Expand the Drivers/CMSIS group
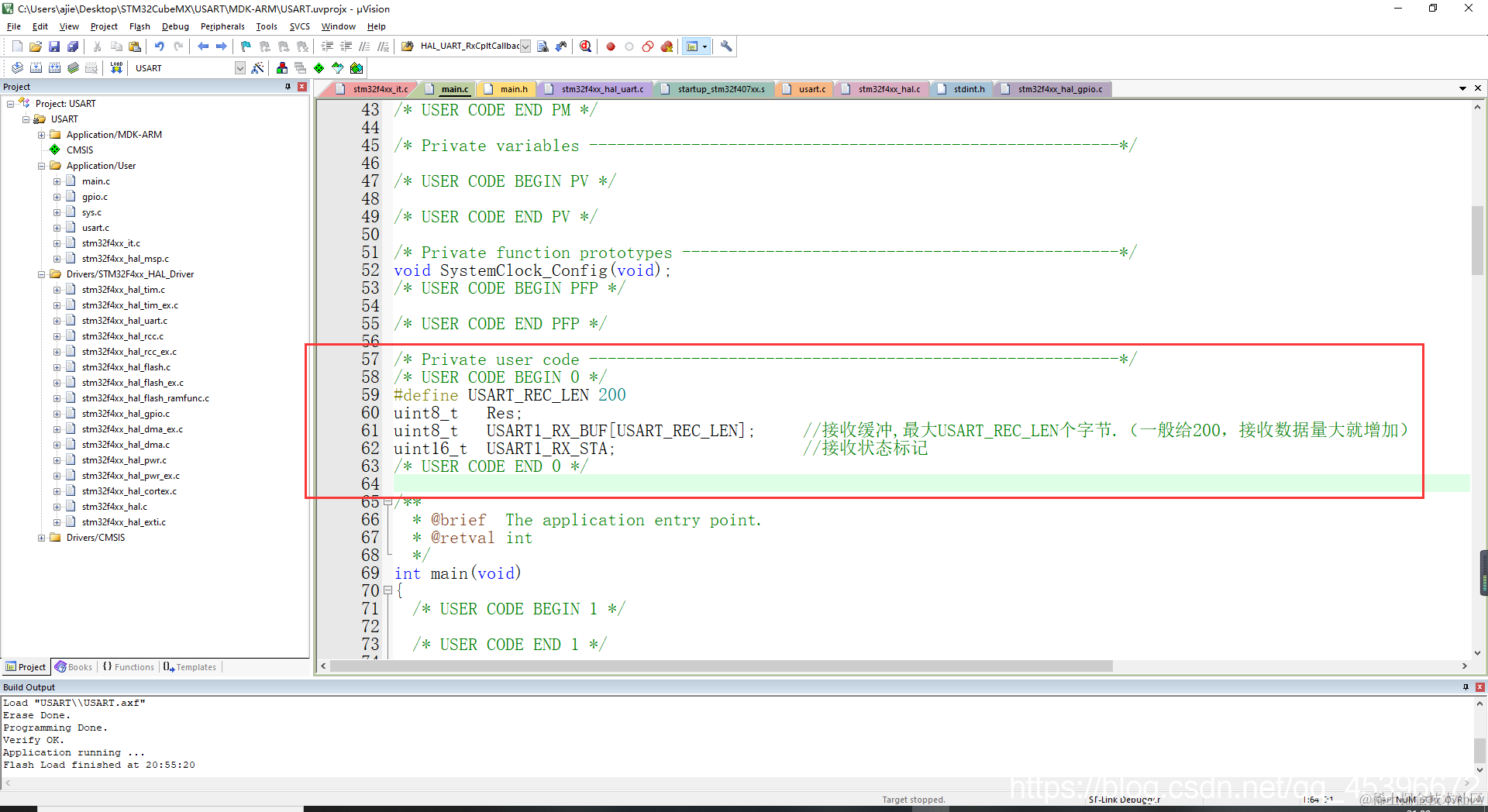1488x812 pixels. (42, 538)
